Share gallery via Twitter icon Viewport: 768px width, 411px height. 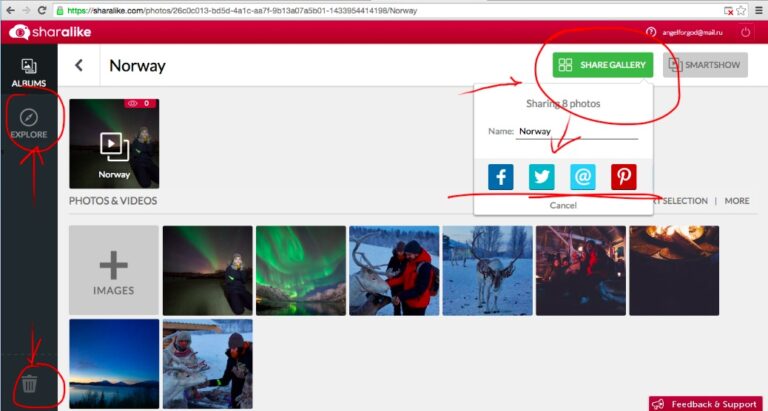click(541, 177)
